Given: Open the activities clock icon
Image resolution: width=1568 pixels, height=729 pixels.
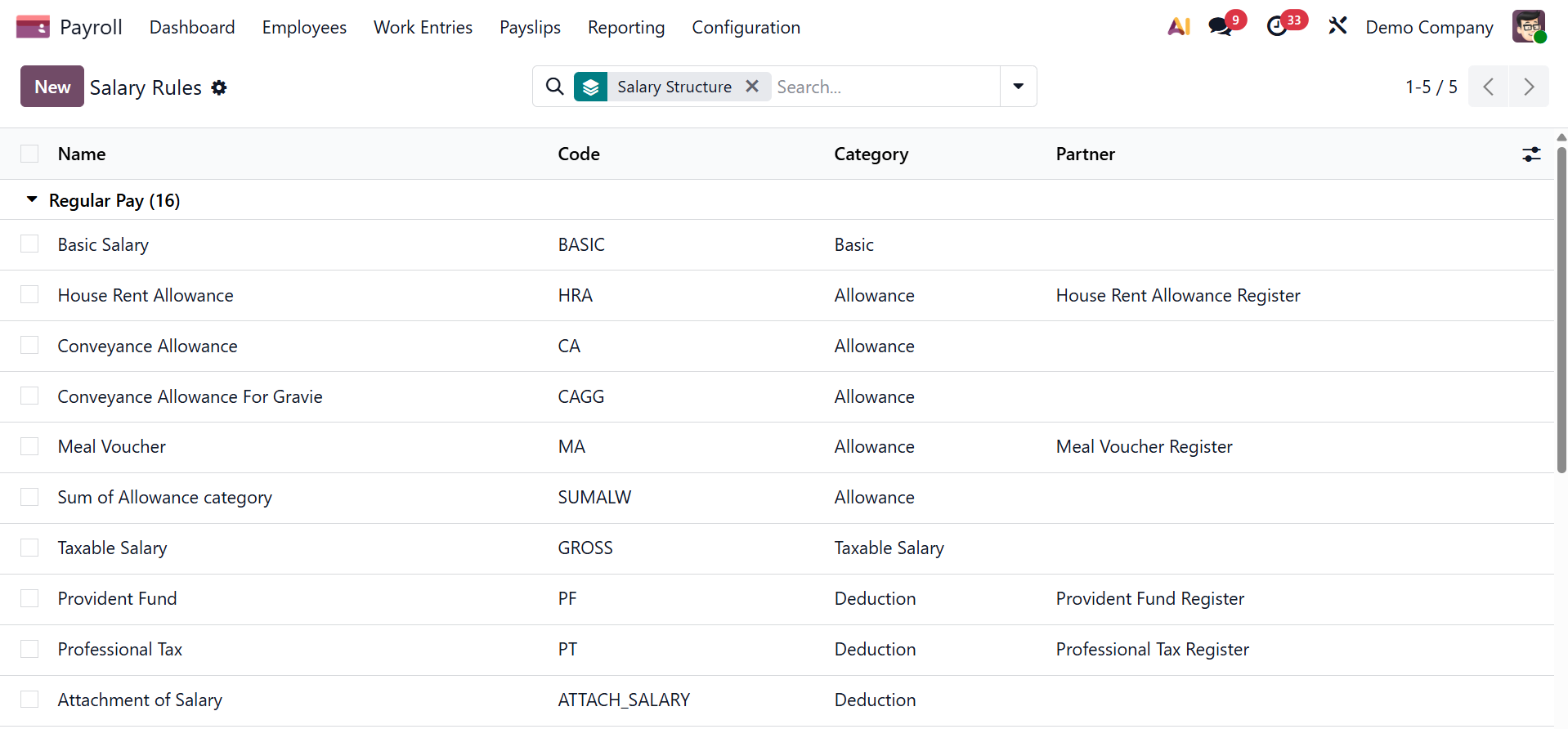Looking at the screenshot, I should (x=1277, y=27).
